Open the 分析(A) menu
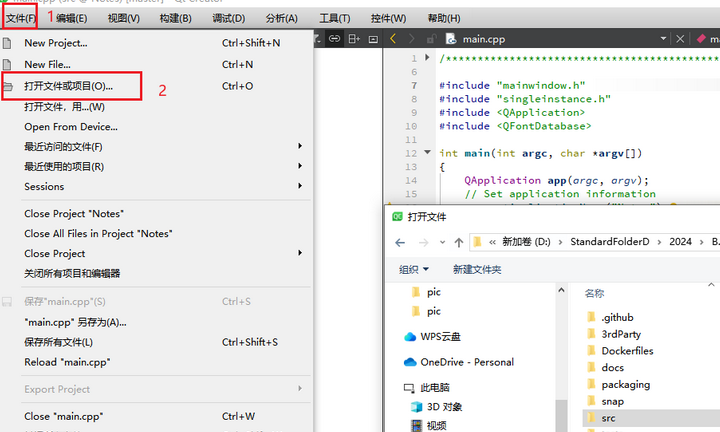This screenshot has height=432, width=720. coord(281,18)
